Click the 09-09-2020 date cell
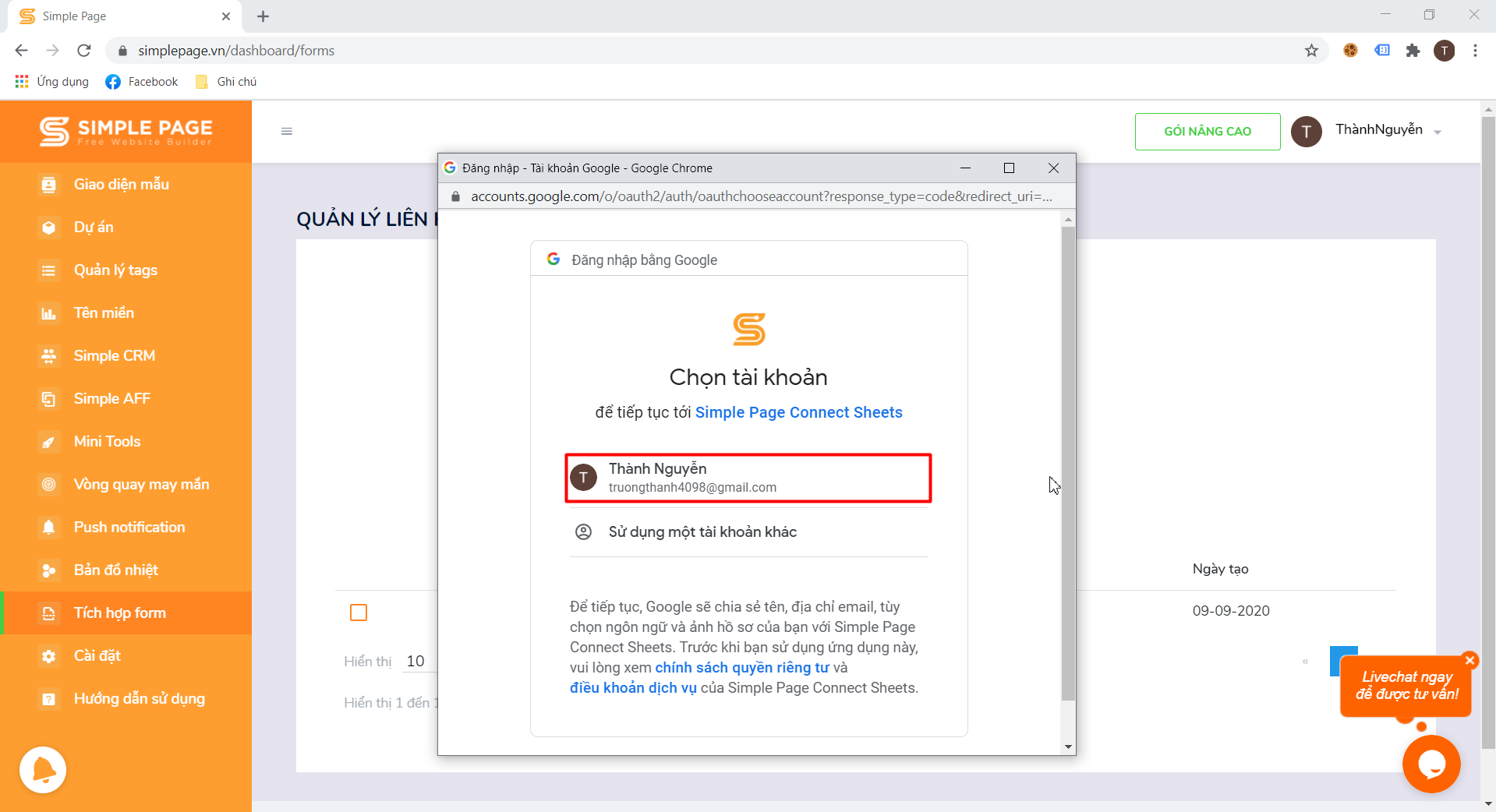This screenshot has width=1496, height=812. click(1231, 611)
